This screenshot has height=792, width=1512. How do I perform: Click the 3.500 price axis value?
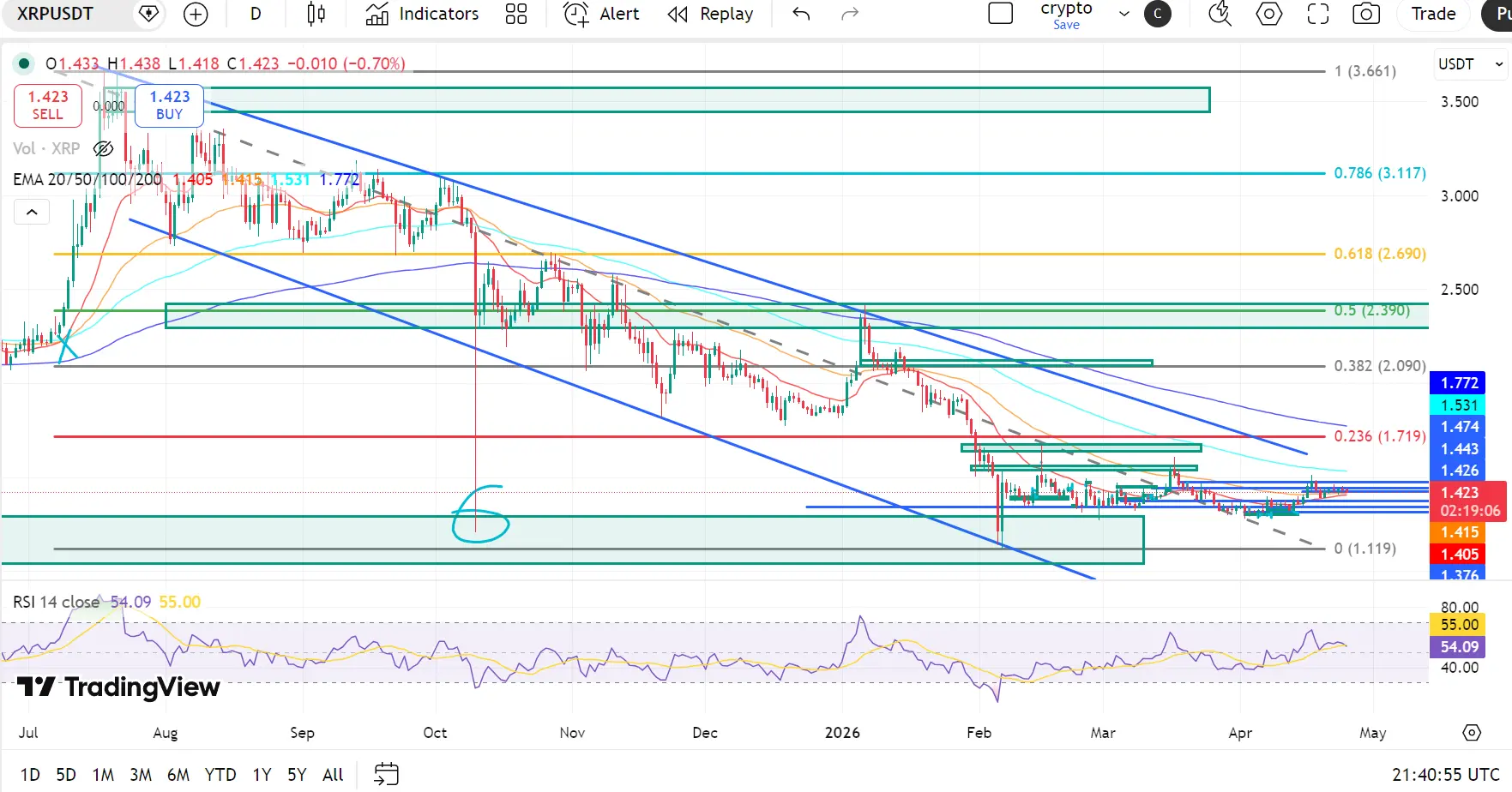(1460, 102)
